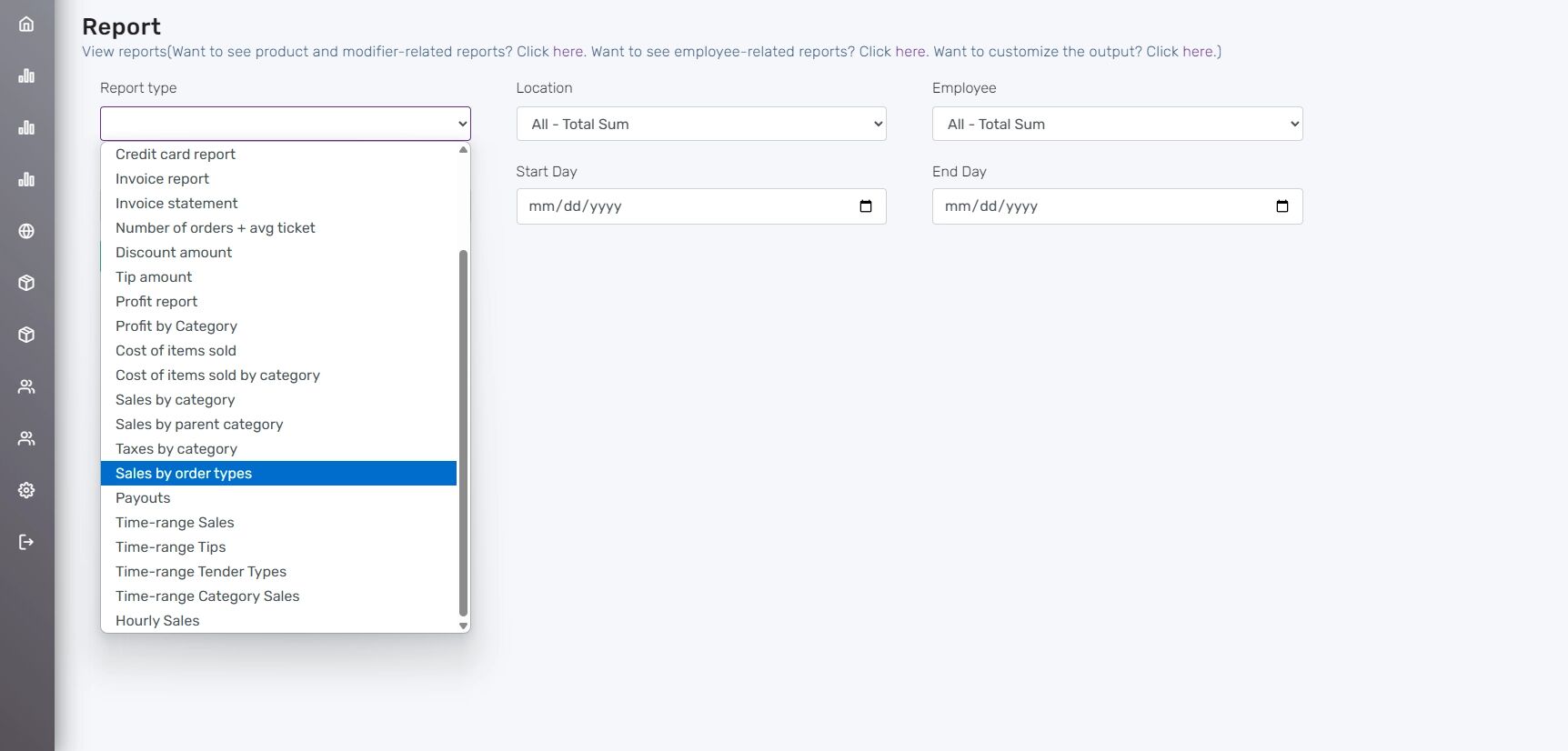The image size is (1568, 751).
Task: Open the bar chart icon directly above the globe
Action: [26, 179]
